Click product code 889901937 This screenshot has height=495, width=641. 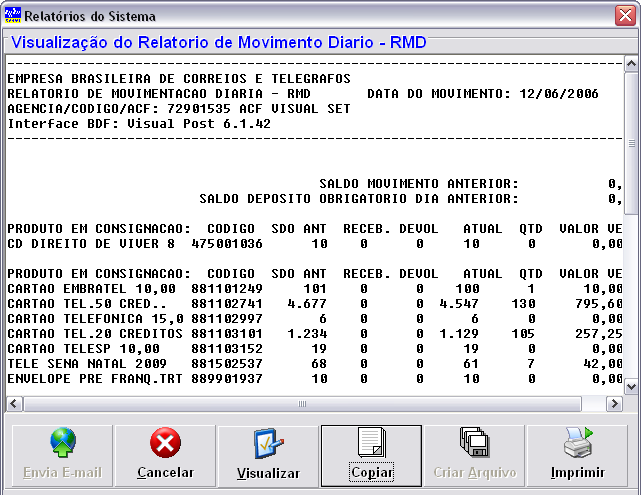pyautogui.click(x=227, y=379)
